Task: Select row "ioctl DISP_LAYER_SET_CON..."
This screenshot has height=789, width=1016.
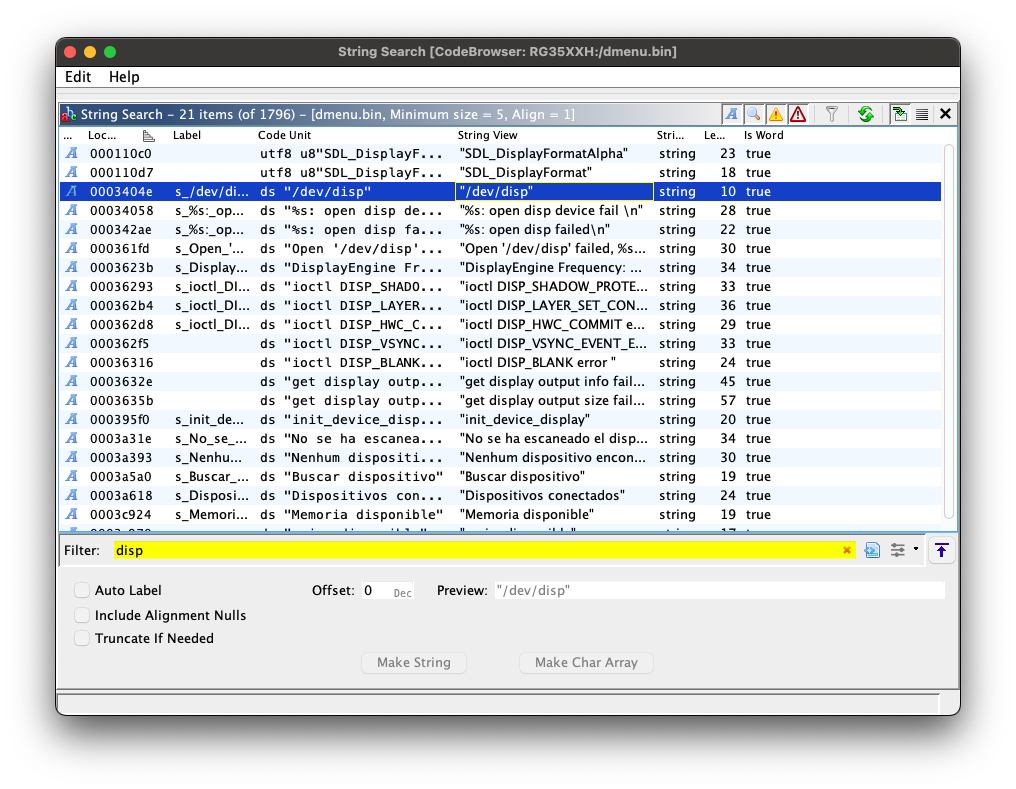Action: (x=500, y=306)
